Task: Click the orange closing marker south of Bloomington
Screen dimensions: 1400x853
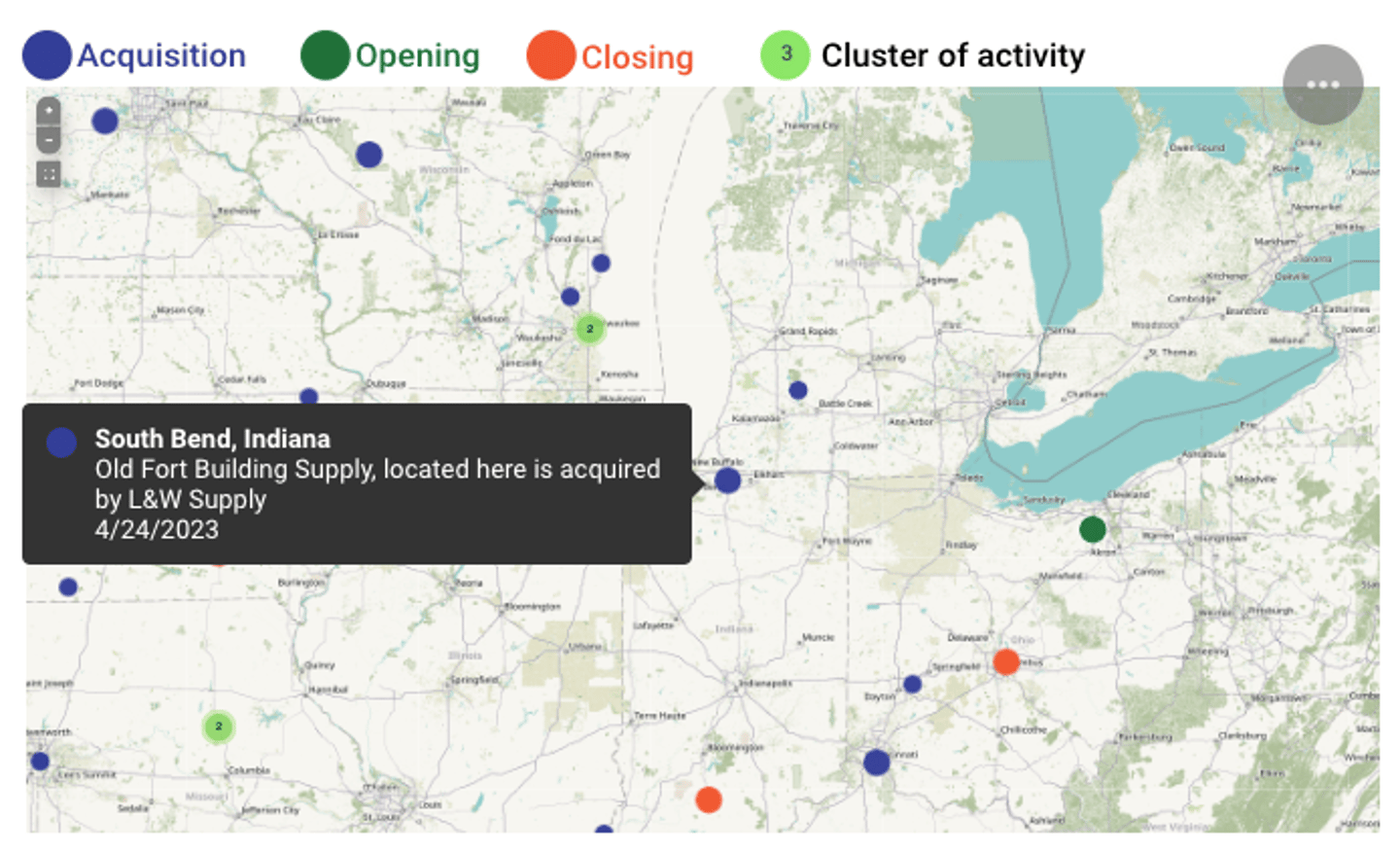Action: 709,800
